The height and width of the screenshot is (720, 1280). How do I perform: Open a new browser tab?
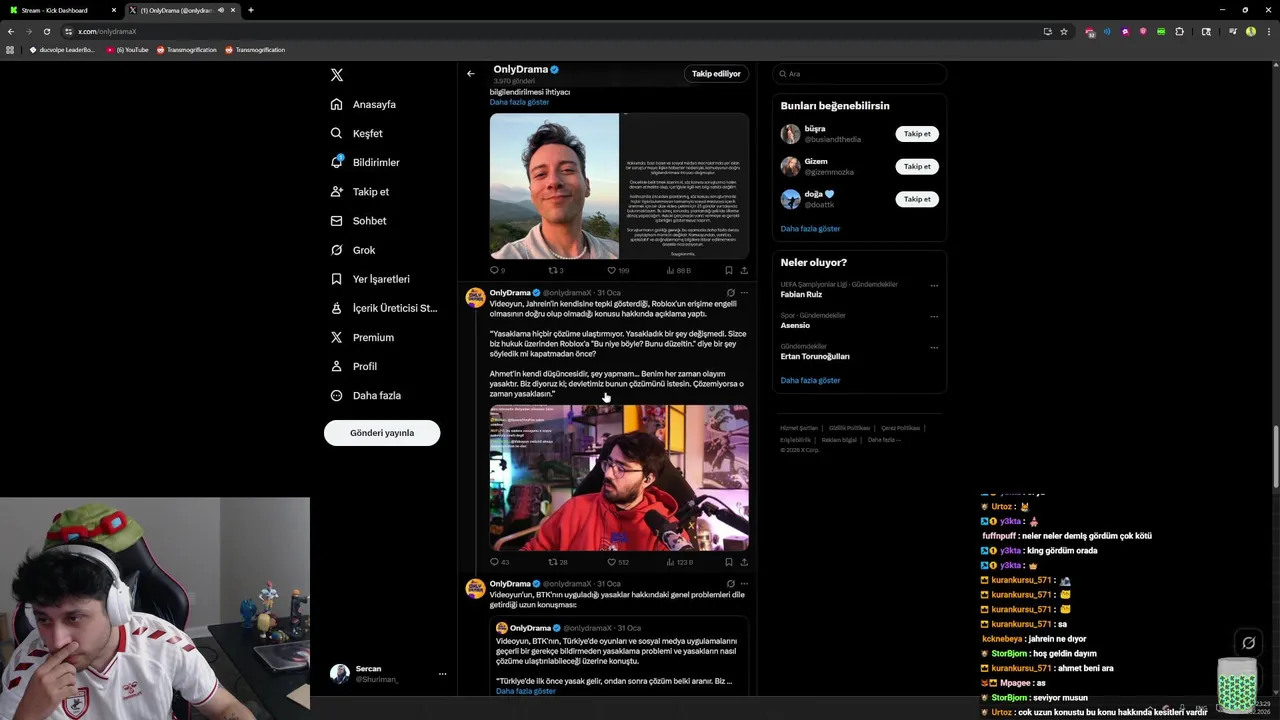[250, 10]
